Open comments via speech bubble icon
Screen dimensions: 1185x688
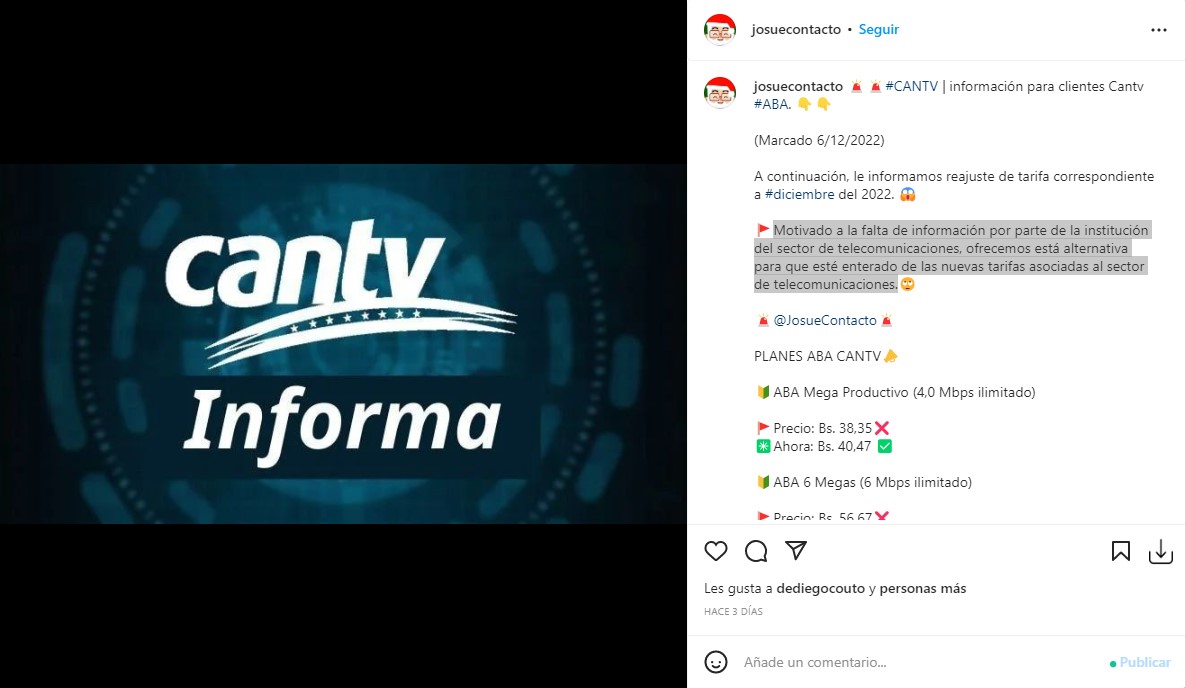[756, 551]
